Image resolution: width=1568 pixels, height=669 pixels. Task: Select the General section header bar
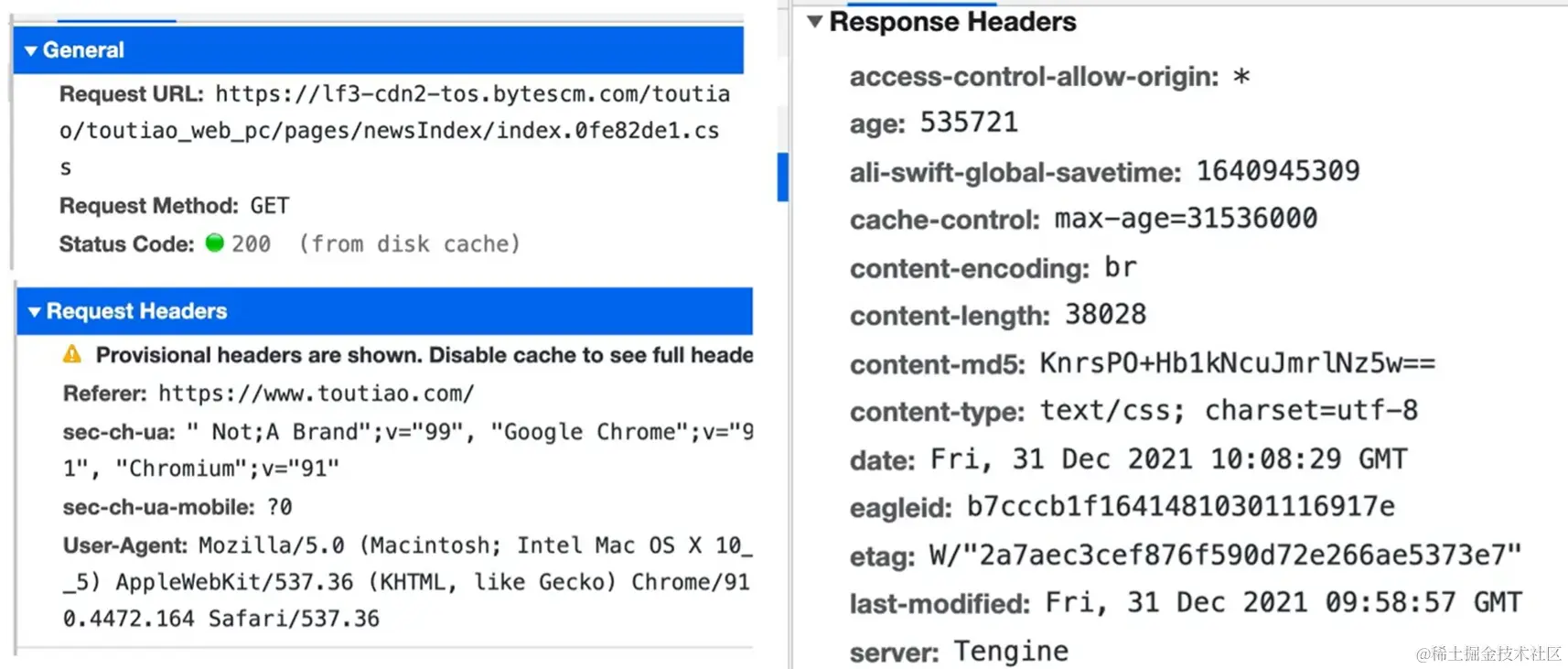(x=379, y=50)
